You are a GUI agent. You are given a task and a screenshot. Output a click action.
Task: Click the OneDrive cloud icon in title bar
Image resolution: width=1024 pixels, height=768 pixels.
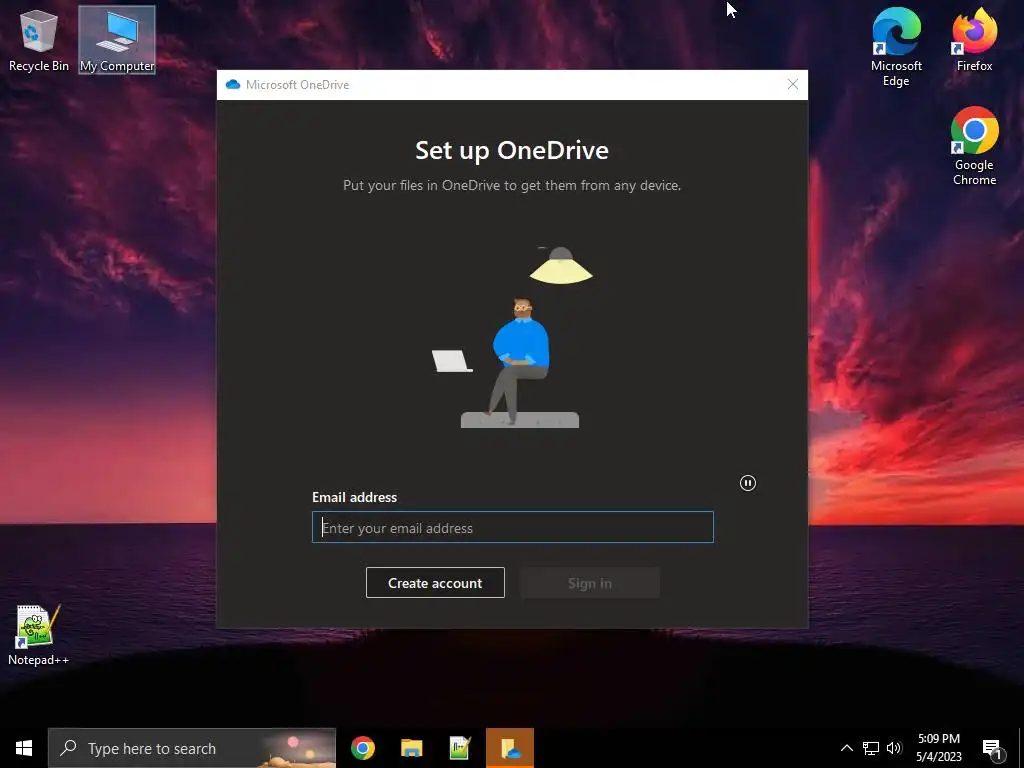pyautogui.click(x=232, y=85)
